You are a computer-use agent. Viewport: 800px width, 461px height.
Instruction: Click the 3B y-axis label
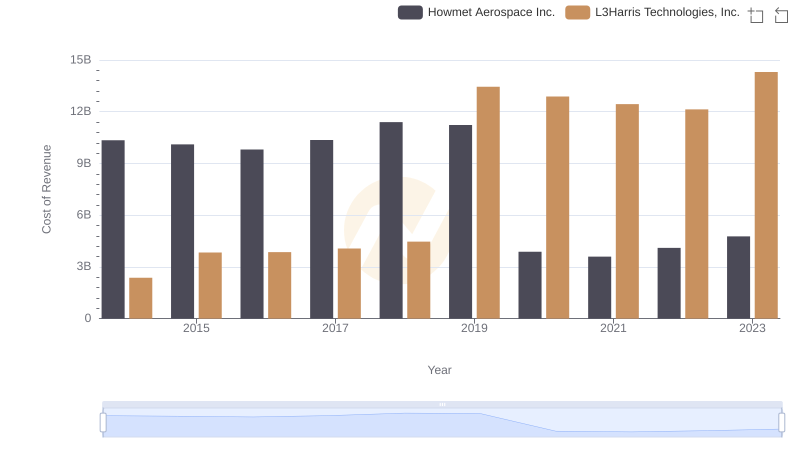(84, 267)
